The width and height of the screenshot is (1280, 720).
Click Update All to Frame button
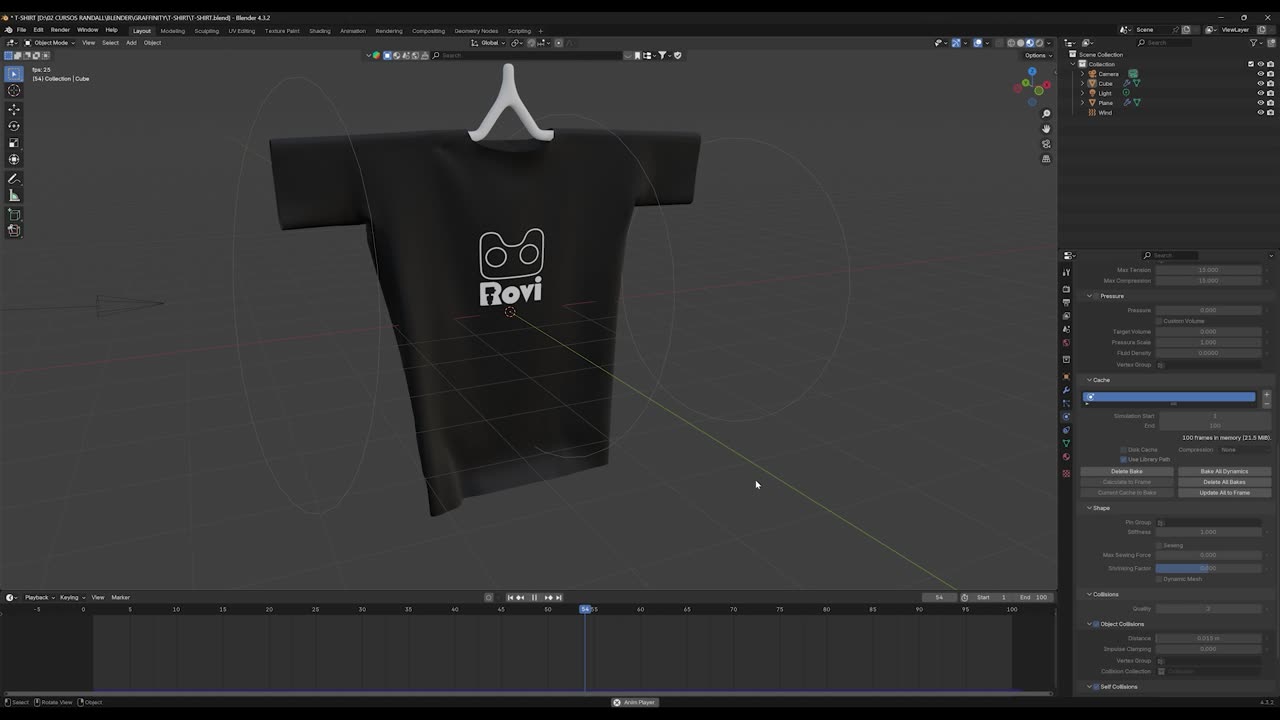click(1224, 492)
